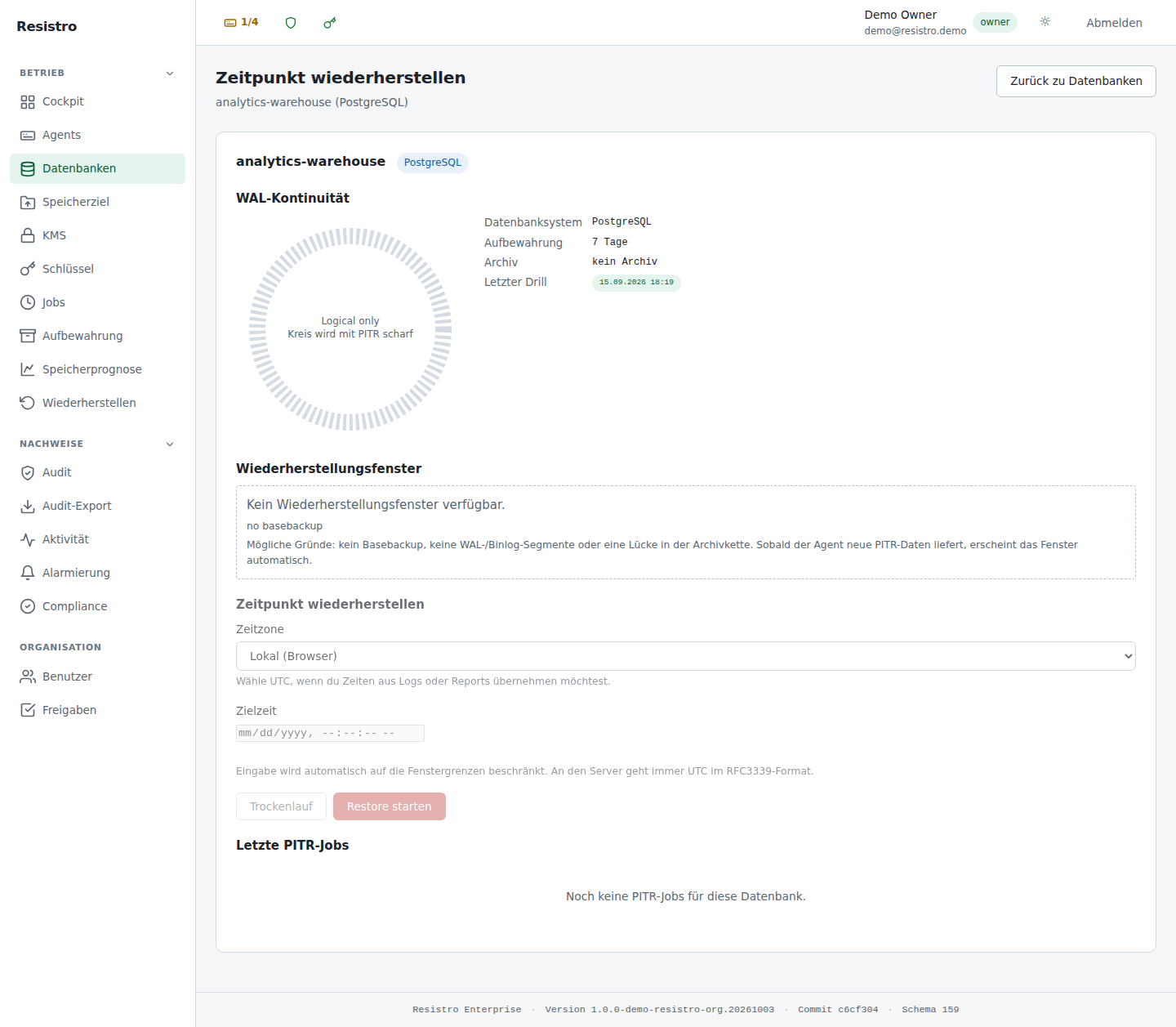Collapse the BETRIEB sidebar section
Screen dimensions: 1176x1027
pos(170,74)
